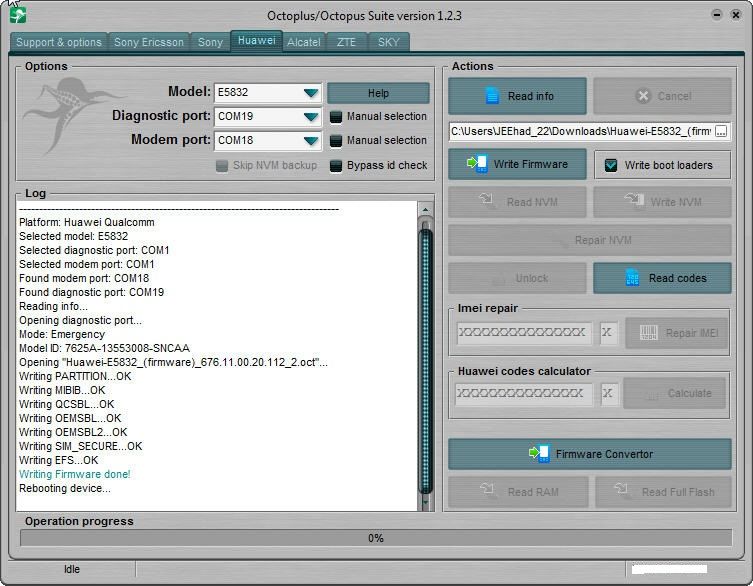Click log line 'Writing PARTITION...OK'
The image size is (753, 586).
coord(75,377)
